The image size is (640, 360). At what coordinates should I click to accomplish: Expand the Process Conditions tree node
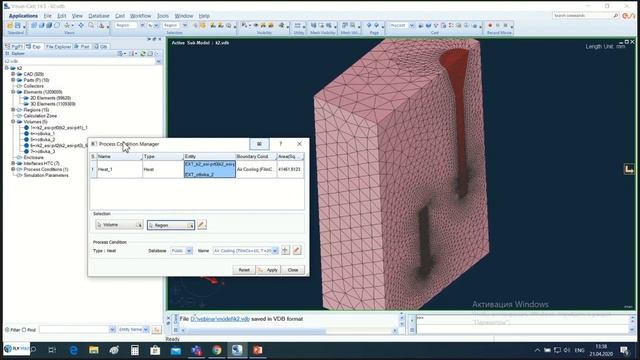(13, 169)
